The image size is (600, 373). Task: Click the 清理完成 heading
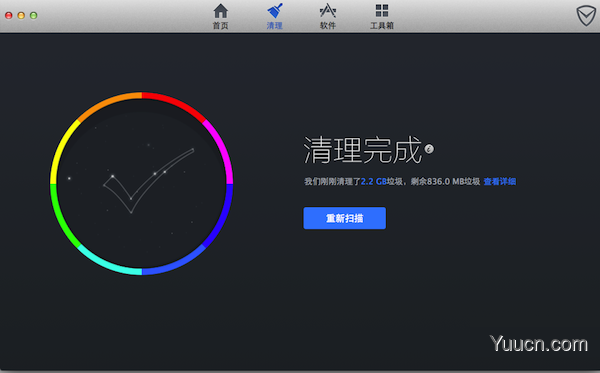(362, 150)
